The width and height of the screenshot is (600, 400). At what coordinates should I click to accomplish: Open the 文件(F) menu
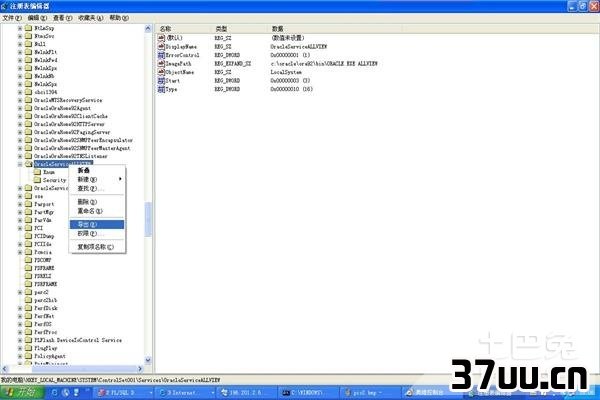click(x=12, y=18)
